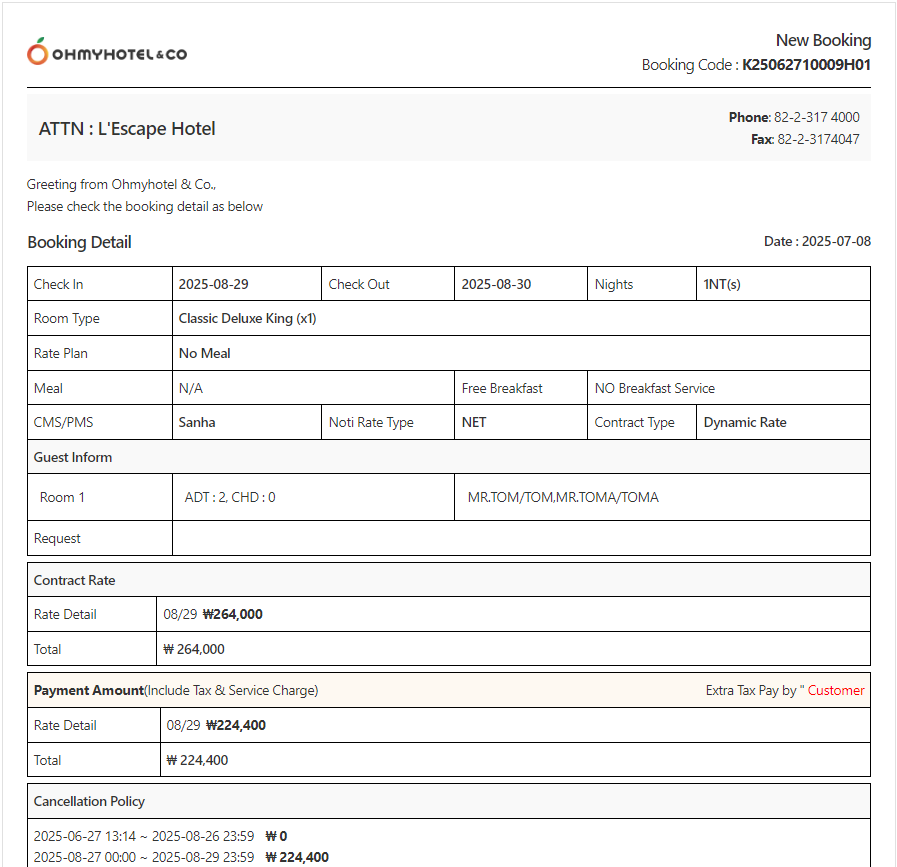Click the guest names MR.TOM/TOM.MR.TOMA/TOMA
Image resolution: width=897 pixels, height=867 pixels.
point(563,497)
